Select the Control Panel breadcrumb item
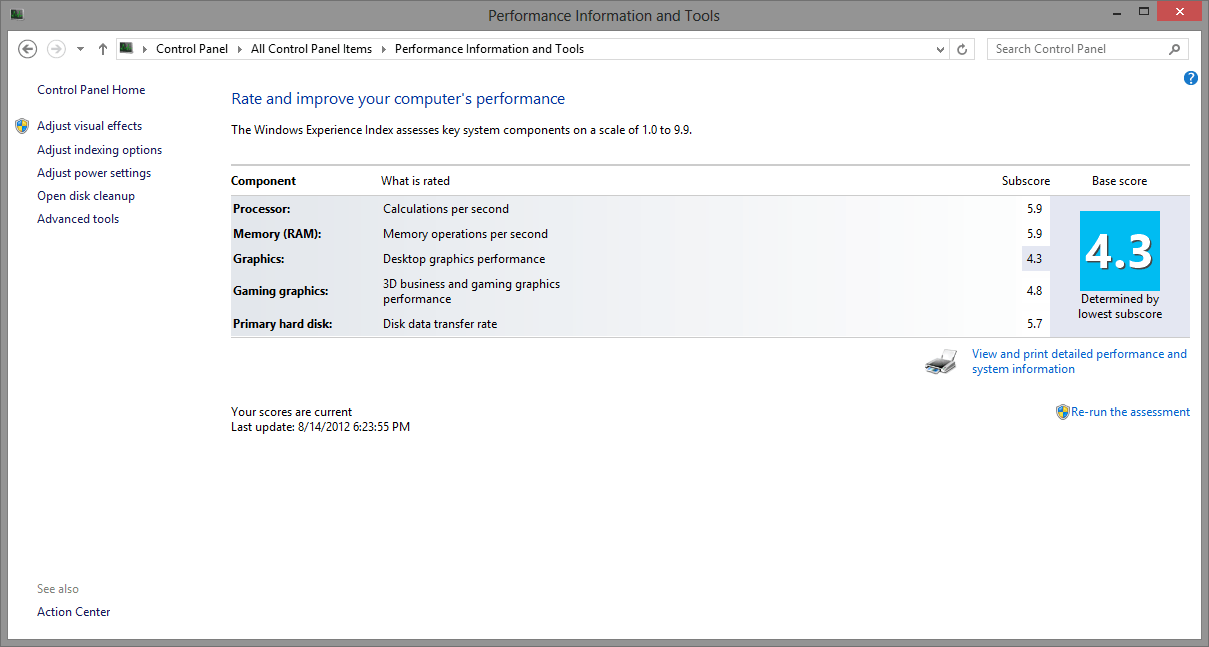The image size is (1209, 647). pyautogui.click(x=192, y=49)
